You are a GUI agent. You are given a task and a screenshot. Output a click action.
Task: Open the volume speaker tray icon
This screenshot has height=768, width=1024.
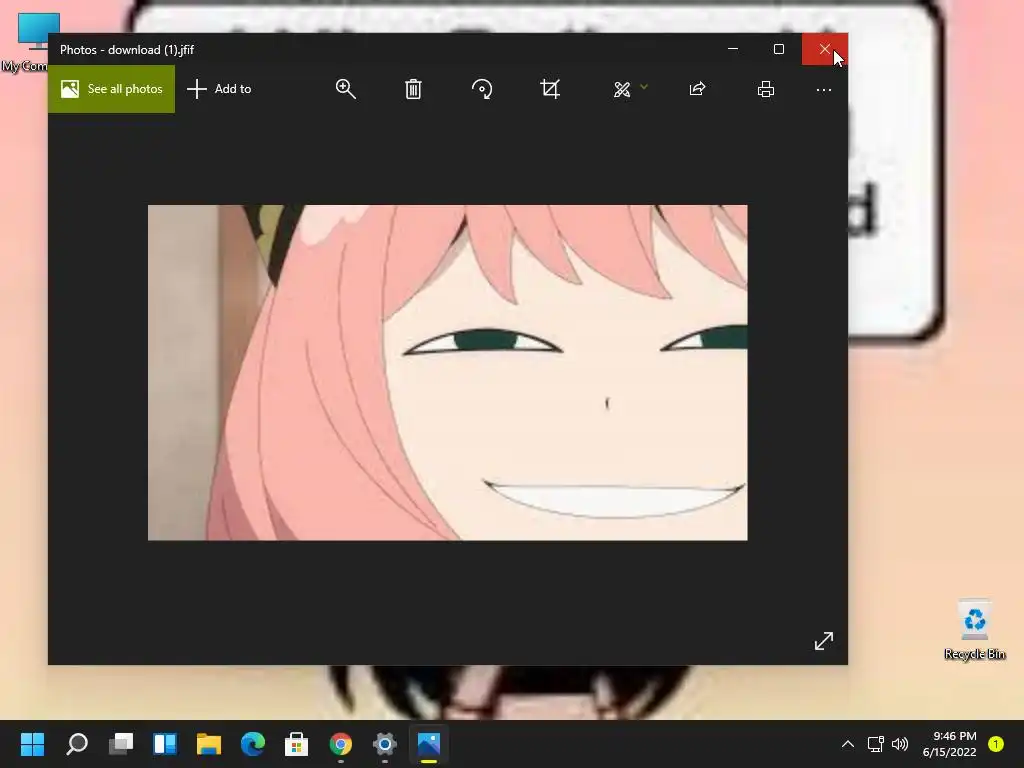tap(900, 744)
